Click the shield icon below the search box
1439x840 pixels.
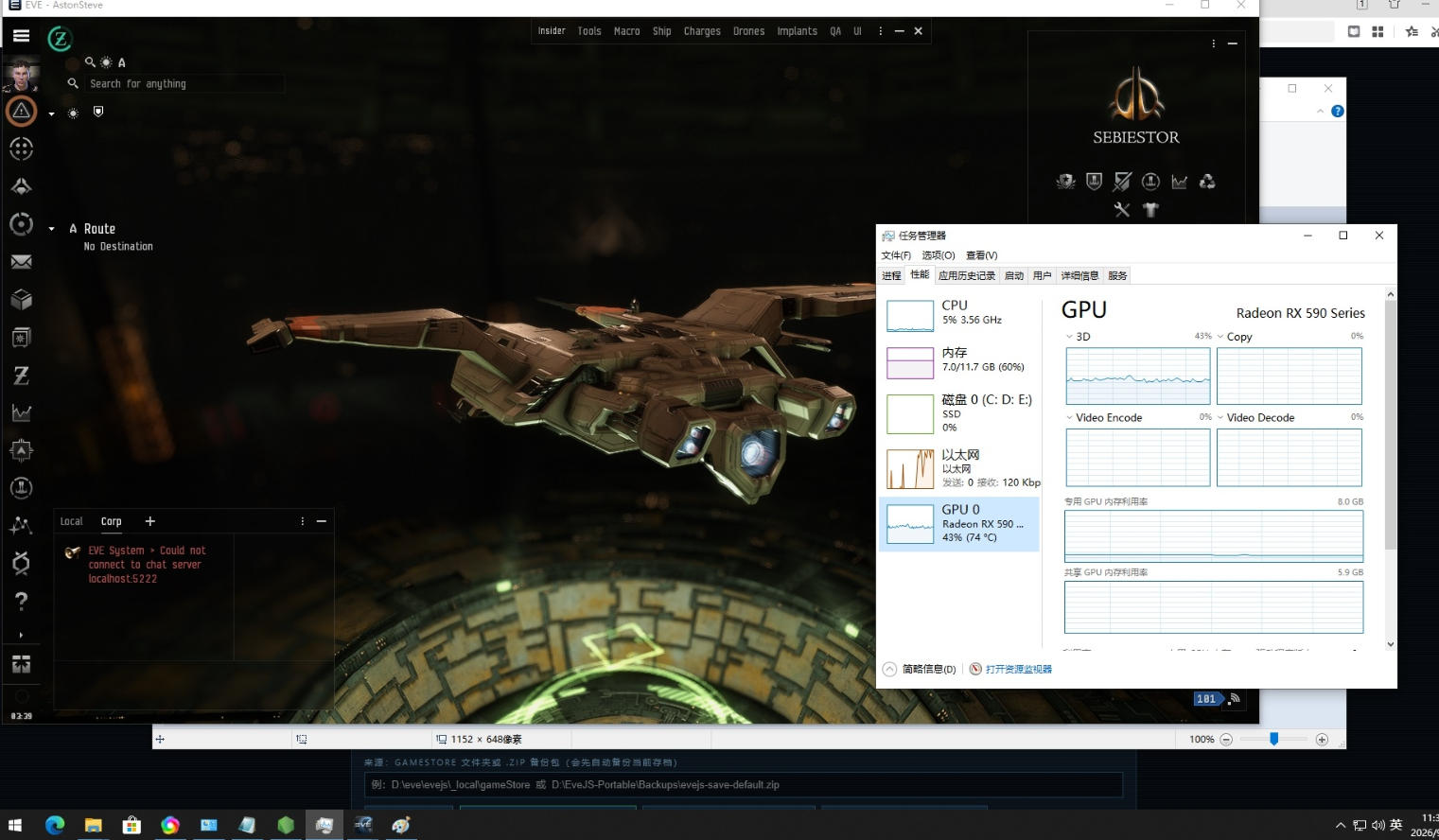(98, 112)
